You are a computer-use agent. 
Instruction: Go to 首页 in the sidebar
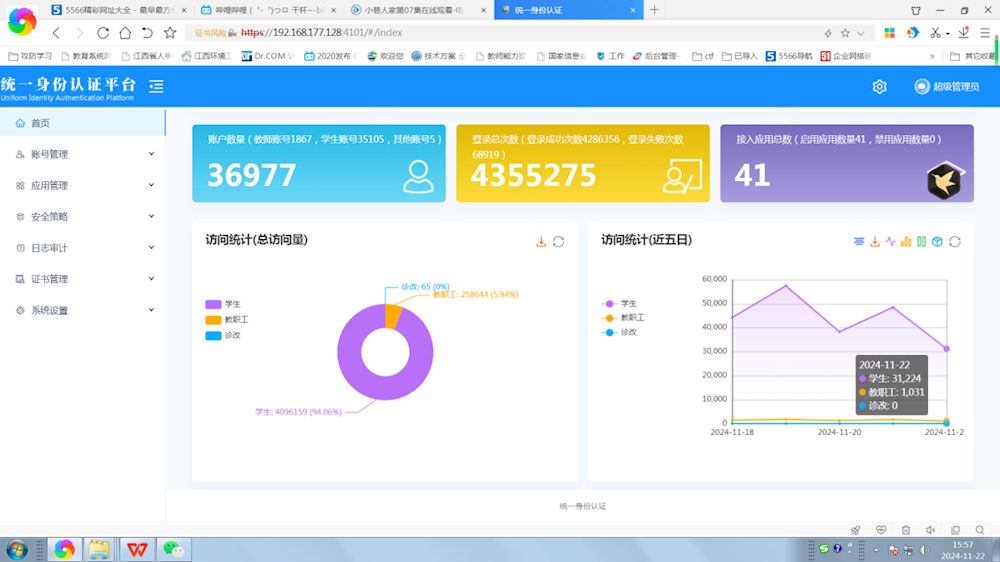tap(40, 123)
